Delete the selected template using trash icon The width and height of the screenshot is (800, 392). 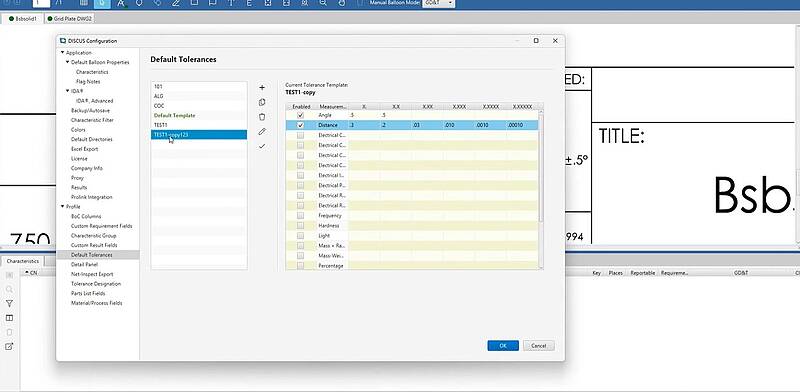tap(262, 117)
